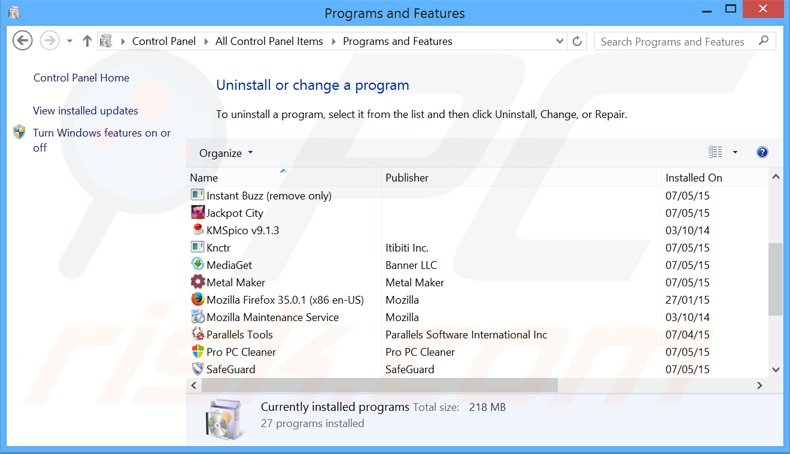Select the KMSpico v9.1.3 entry

click(242, 230)
